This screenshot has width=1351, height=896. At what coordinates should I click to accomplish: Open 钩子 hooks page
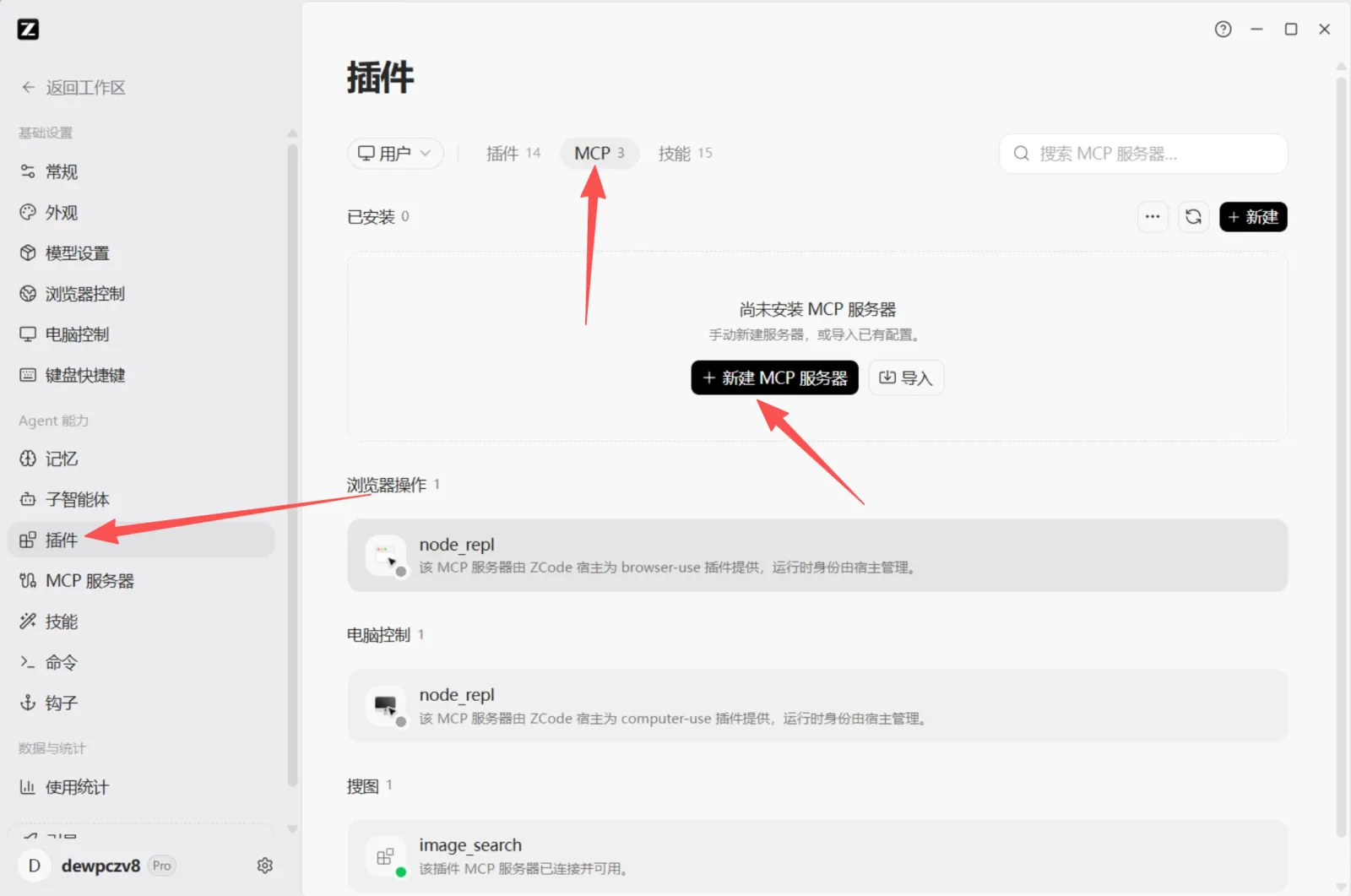click(141, 703)
